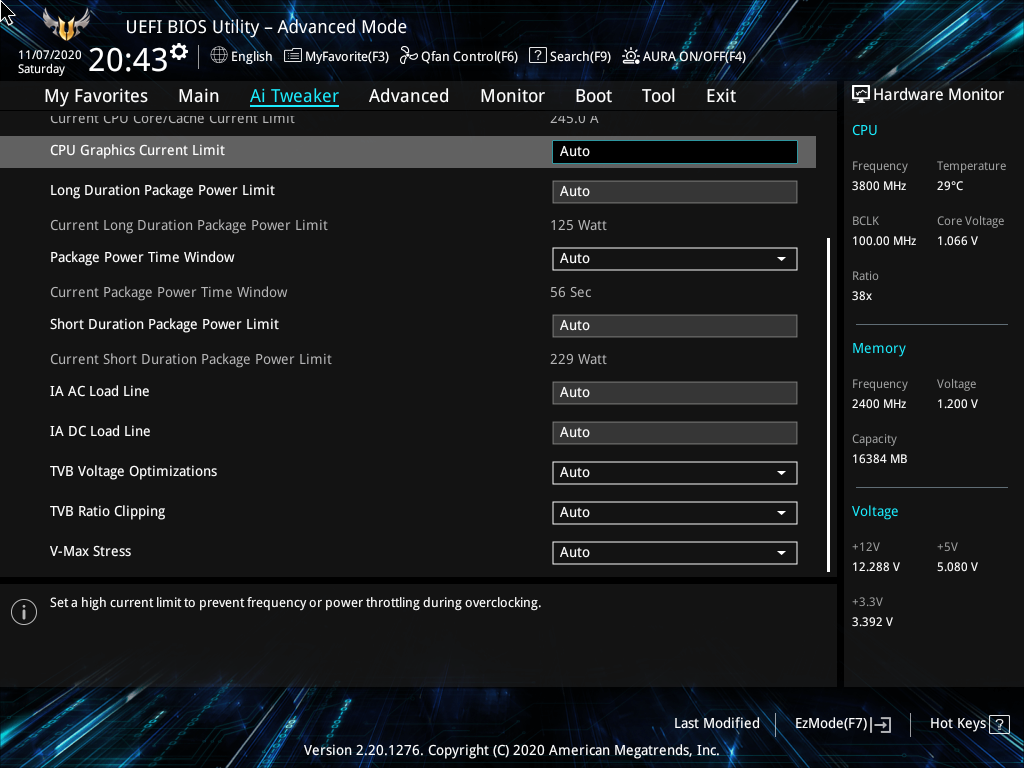The width and height of the screenshot is (1024, 768).
Task: Toggle AURA ON/OFF lighting icon
Action: [631, 56]
